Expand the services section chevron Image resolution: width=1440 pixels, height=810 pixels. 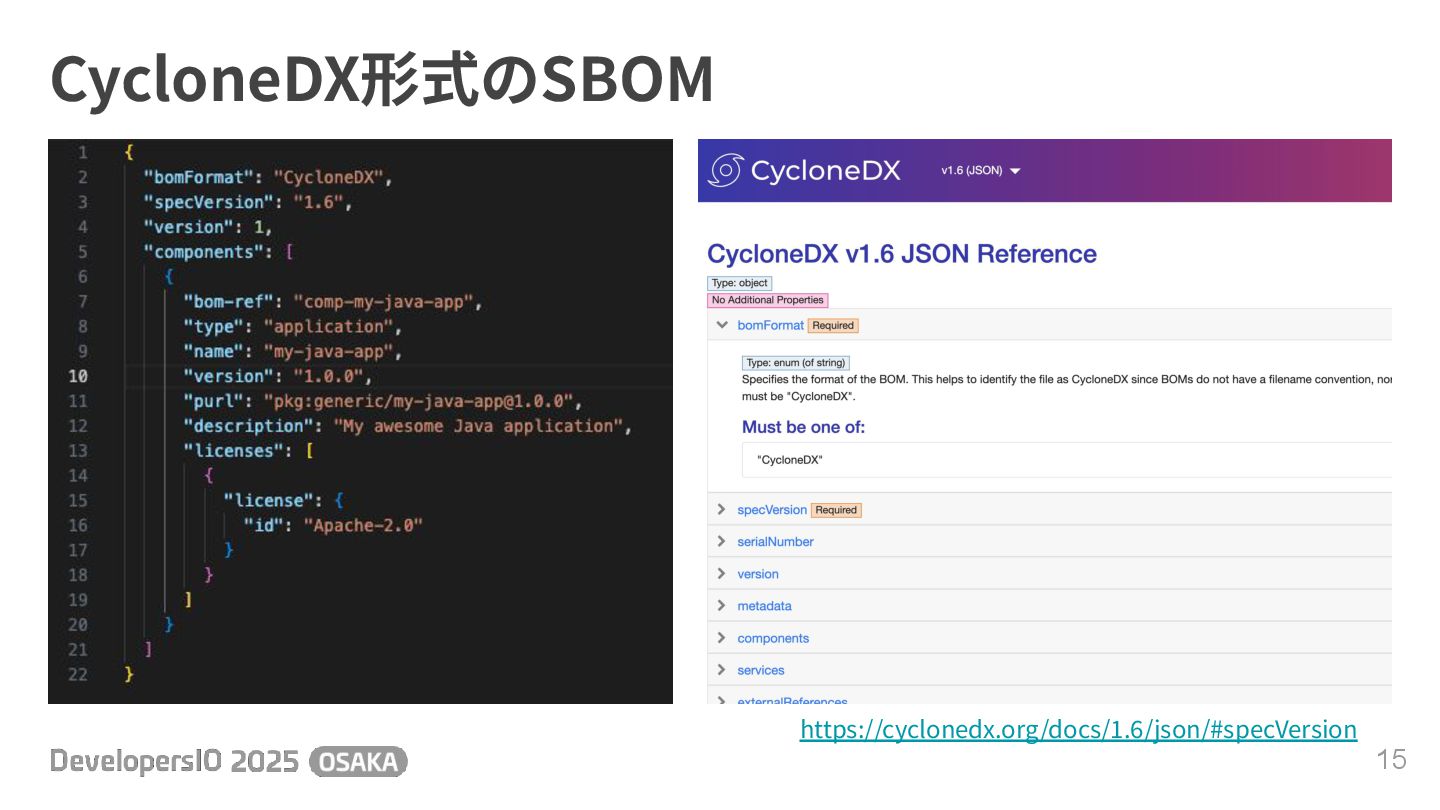coord(721,669)
